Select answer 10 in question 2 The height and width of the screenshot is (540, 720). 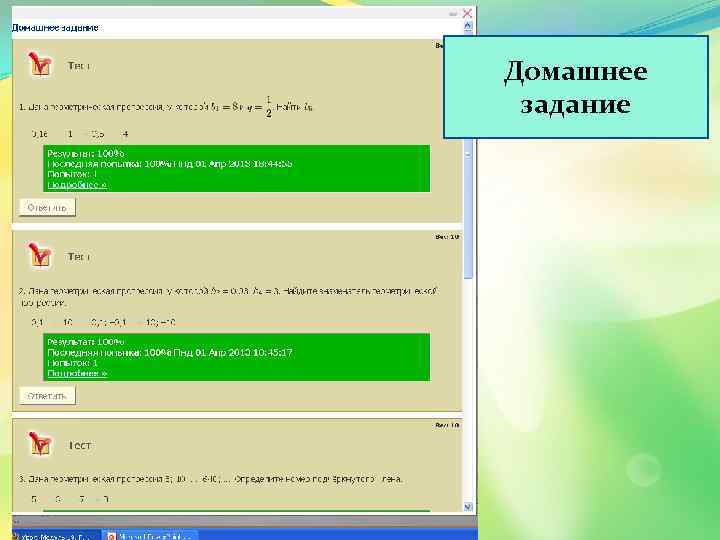click(x=68, y=322)
